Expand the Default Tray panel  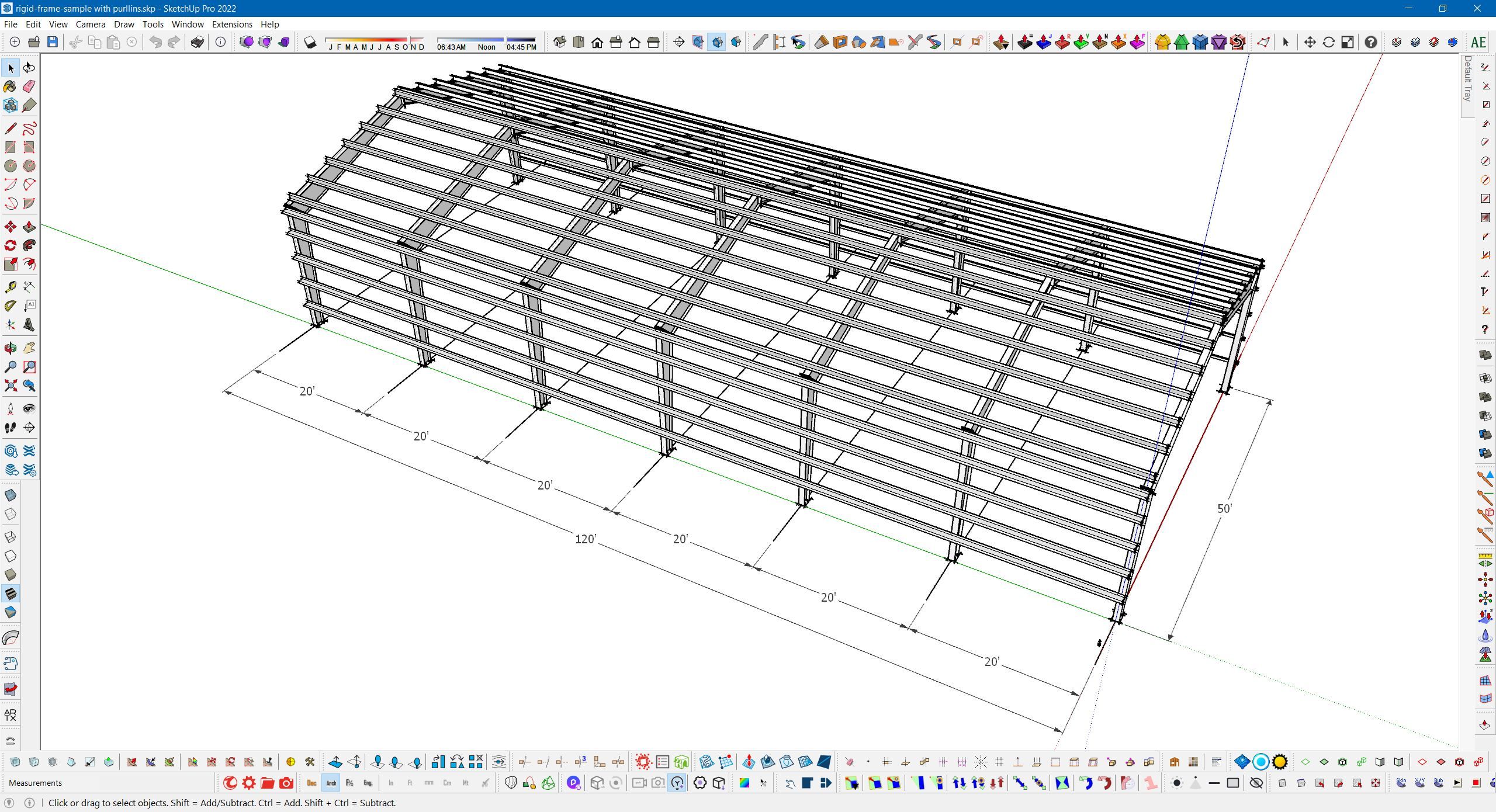(x=1467, y=79)
